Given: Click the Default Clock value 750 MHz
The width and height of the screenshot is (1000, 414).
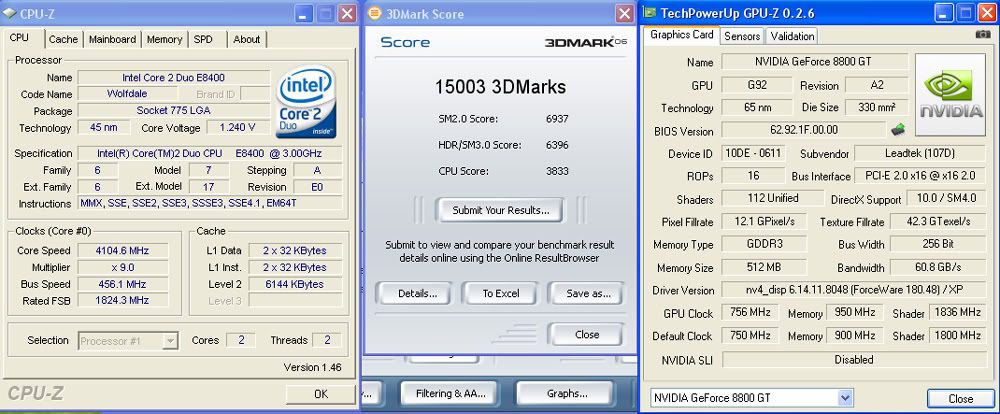Looking at the screenshot, I should point(751,335).
